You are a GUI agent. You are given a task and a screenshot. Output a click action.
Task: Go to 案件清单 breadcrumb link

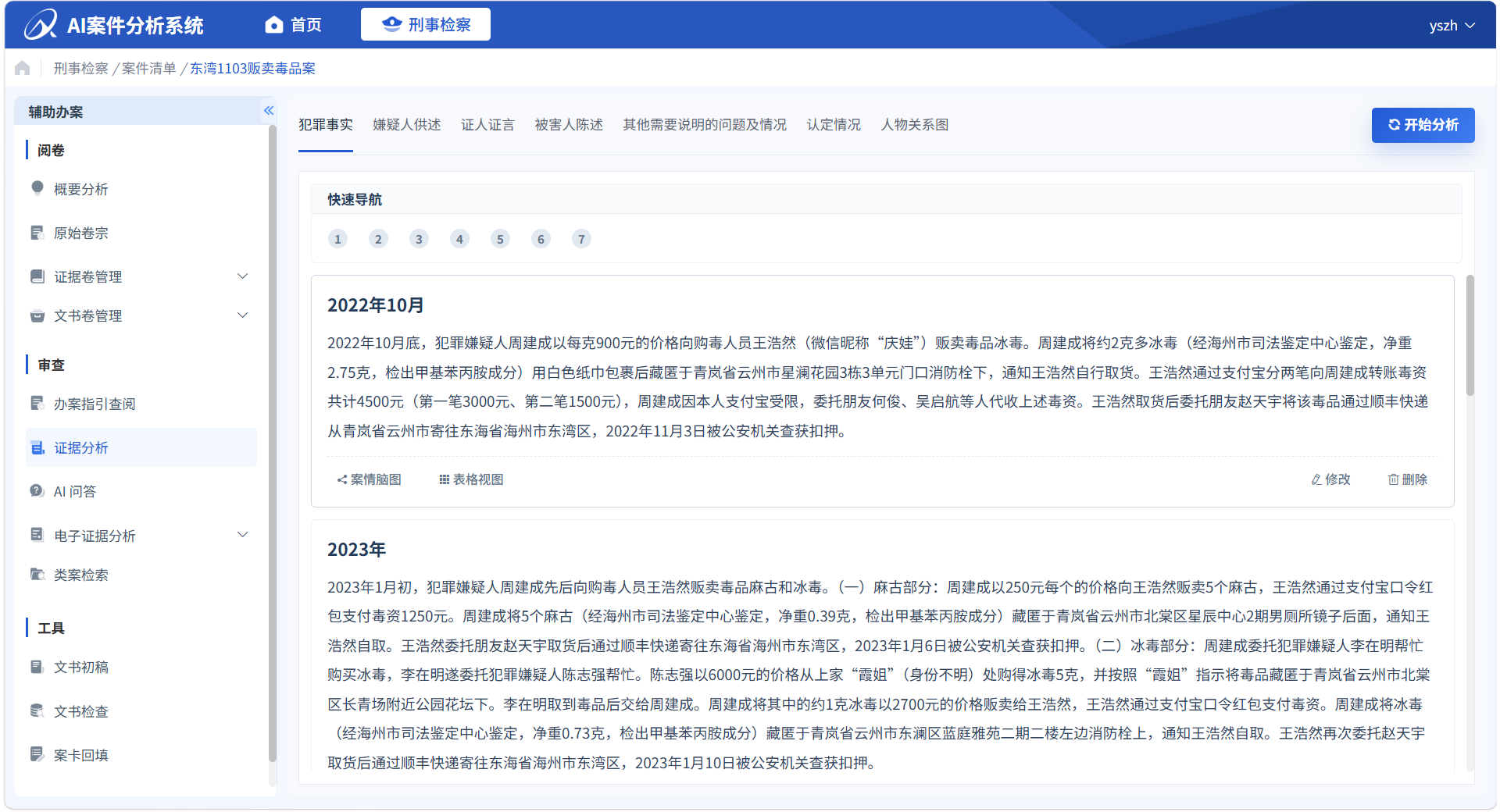tap(148, 68)
